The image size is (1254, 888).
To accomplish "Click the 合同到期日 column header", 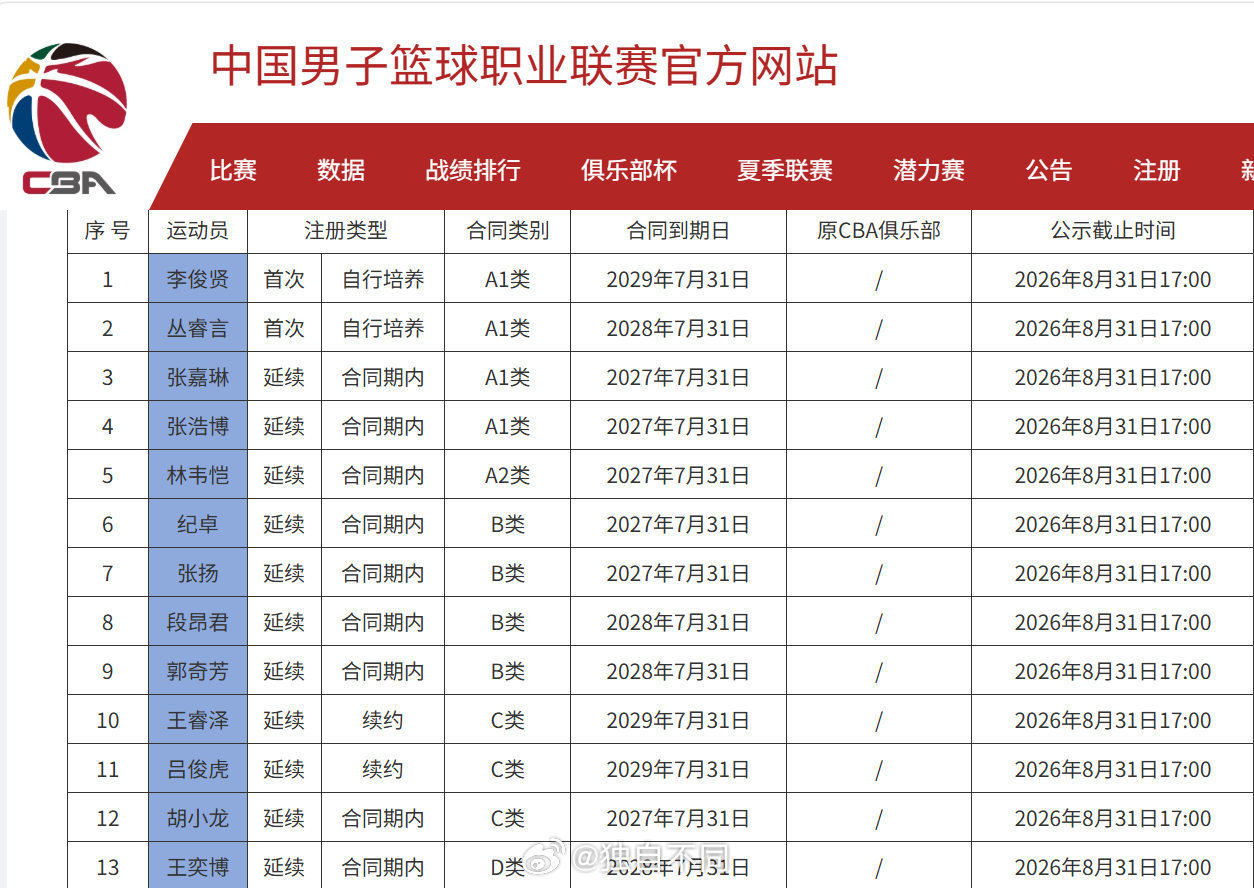I will (x=678, y=231).
